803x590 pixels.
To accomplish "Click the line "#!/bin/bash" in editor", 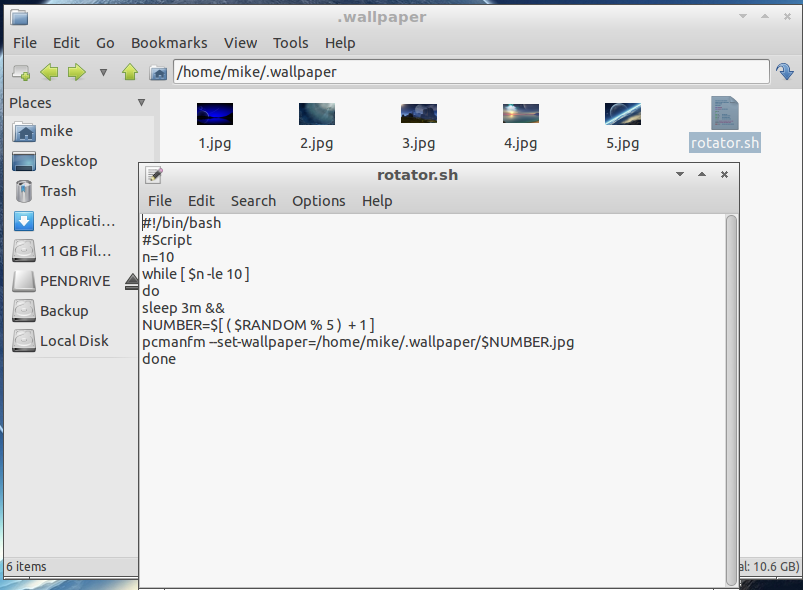I will (182, 223).
